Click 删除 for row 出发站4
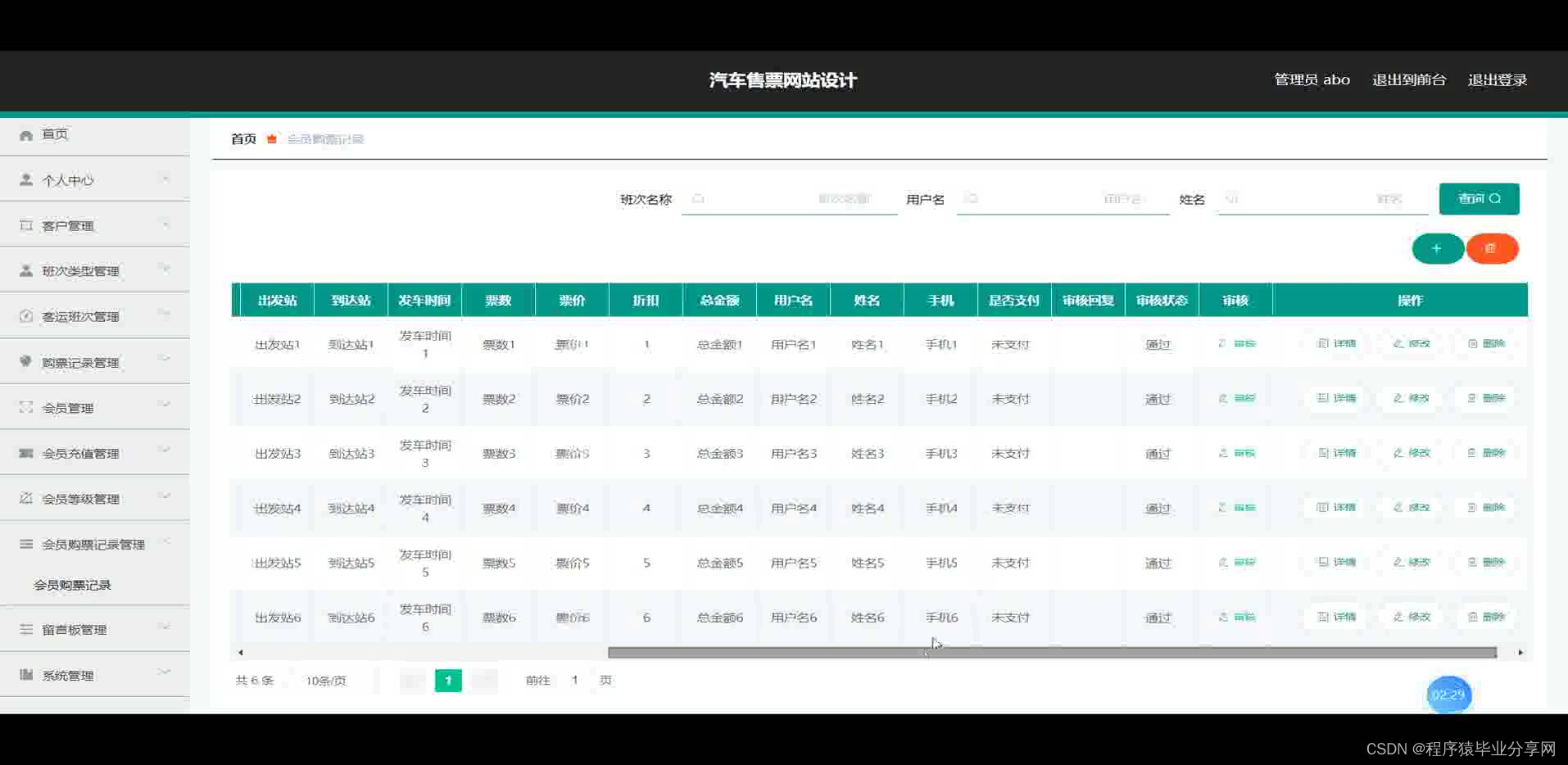 pyautogui.click(x=1485, y=508)
